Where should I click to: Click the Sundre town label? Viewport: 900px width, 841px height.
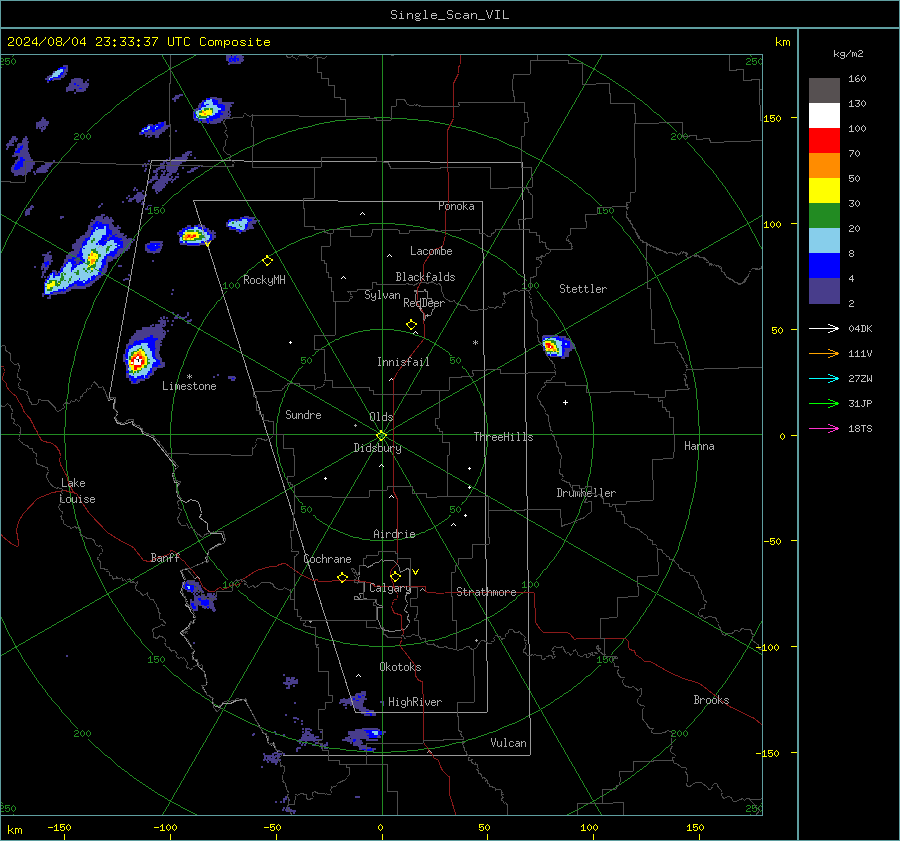coord(303,415)
